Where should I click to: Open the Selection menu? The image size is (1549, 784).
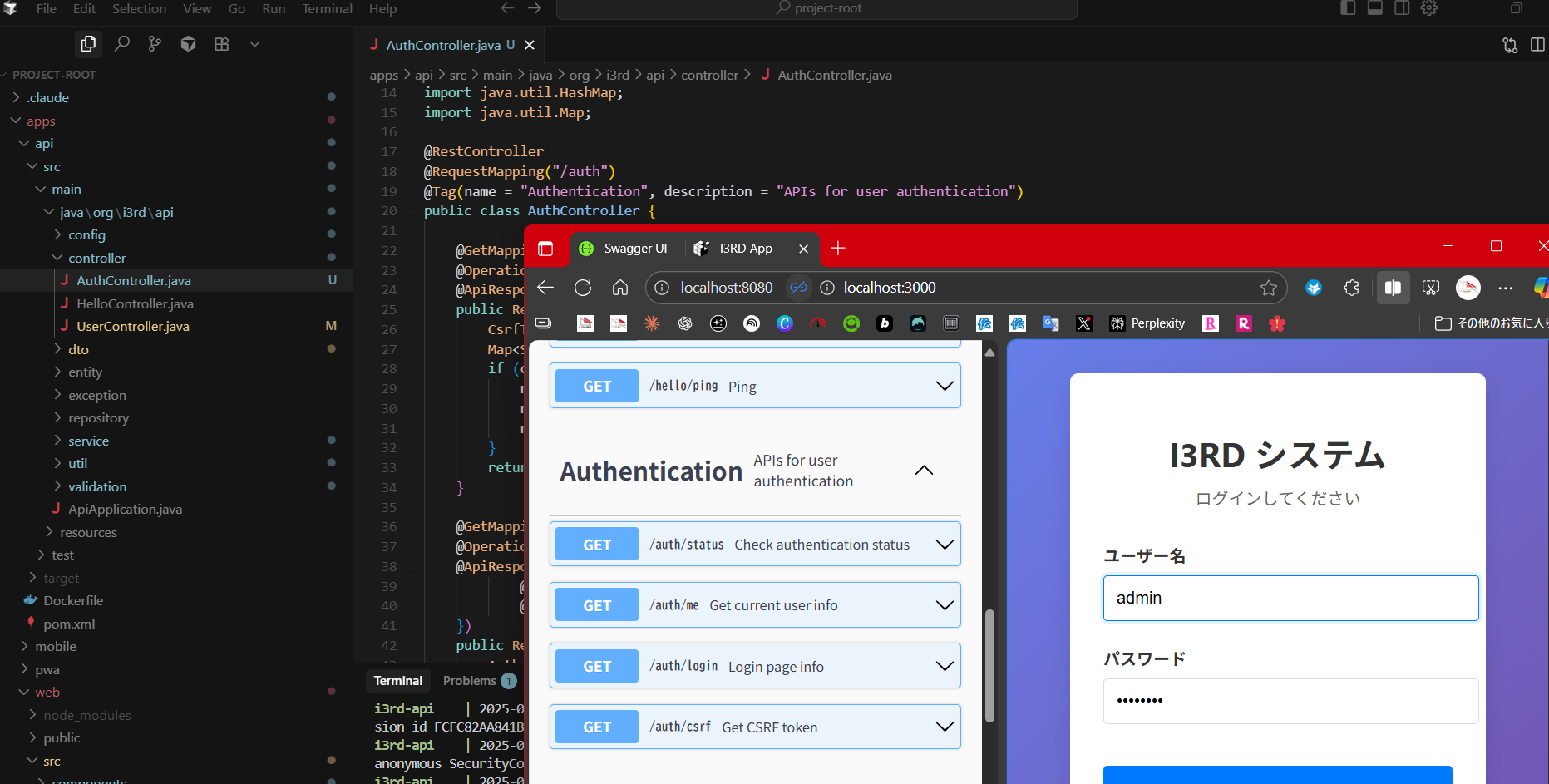coord(139,8)
